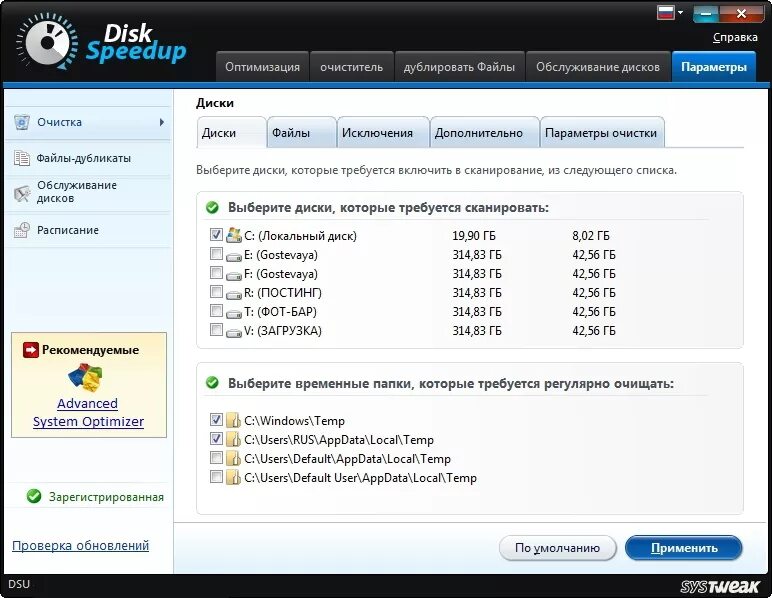This screenshot has width=772, height=598.
Task: Click the Проверка обновлений link
Action: (x=80, y=545)
